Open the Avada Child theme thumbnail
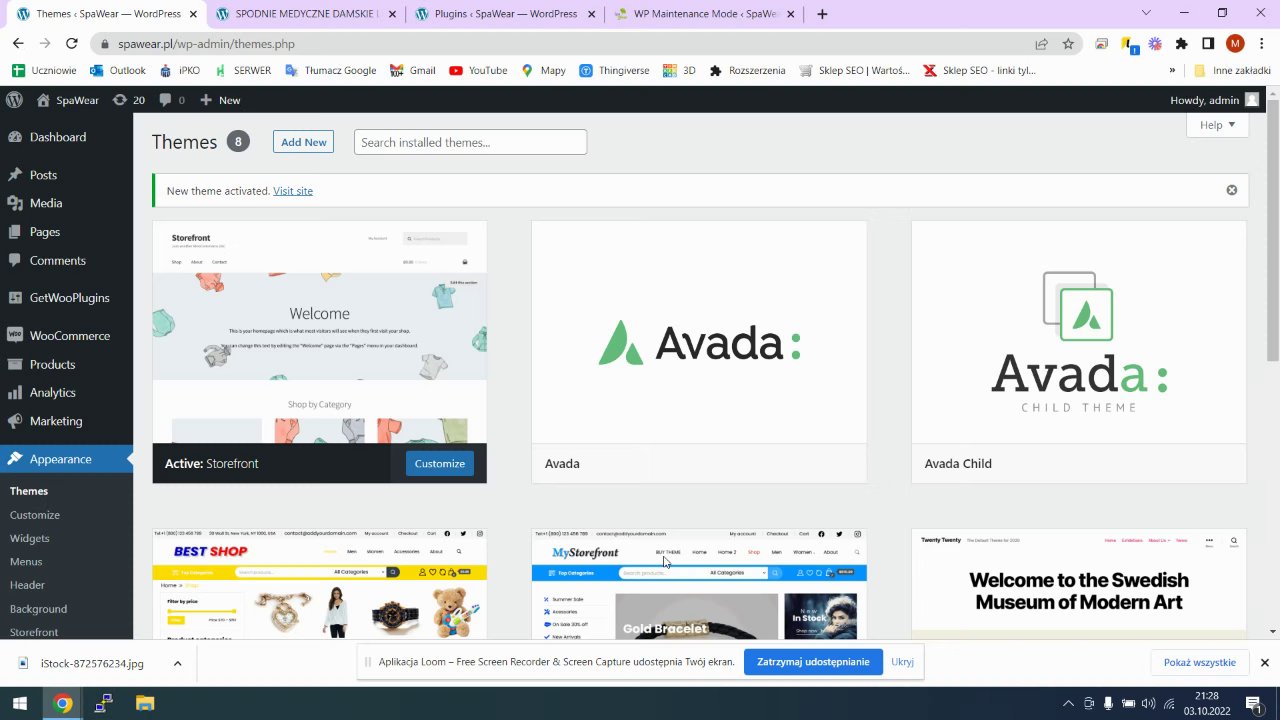1280x720 pixels. pyautogui.click(x=1079, y=332)
